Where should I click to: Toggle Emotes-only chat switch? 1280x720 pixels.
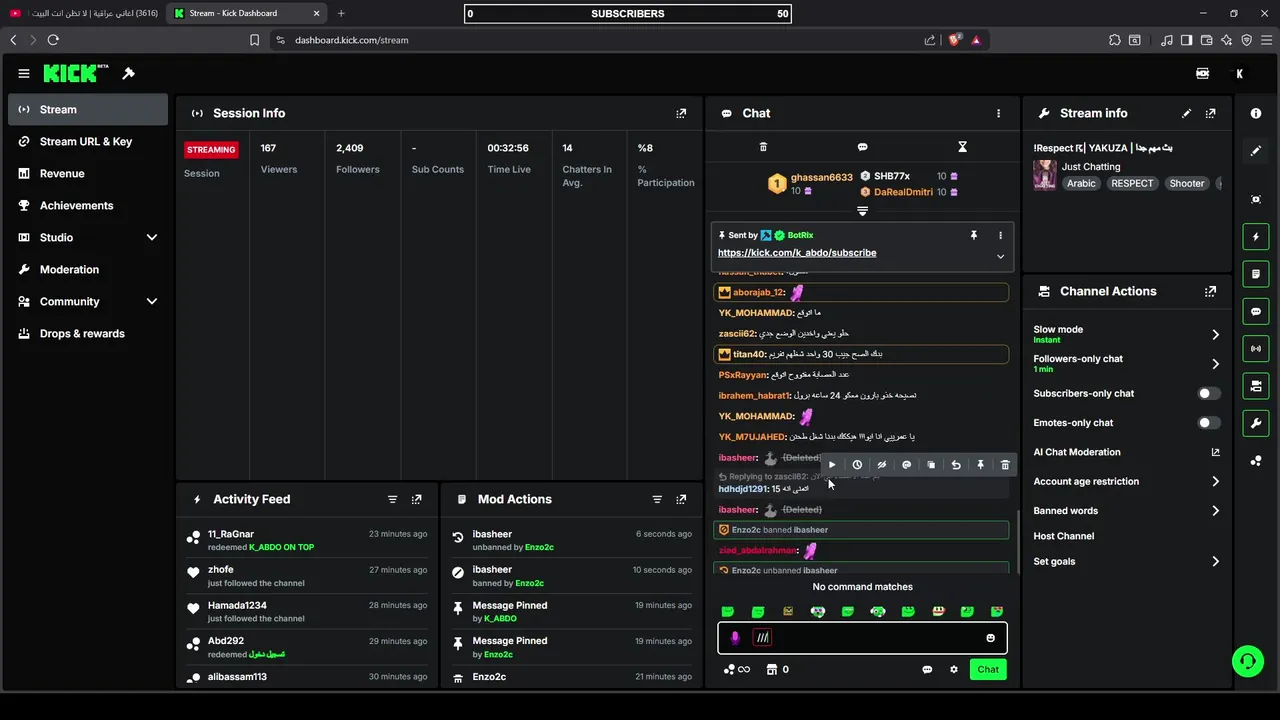[x=1210, y=423]
